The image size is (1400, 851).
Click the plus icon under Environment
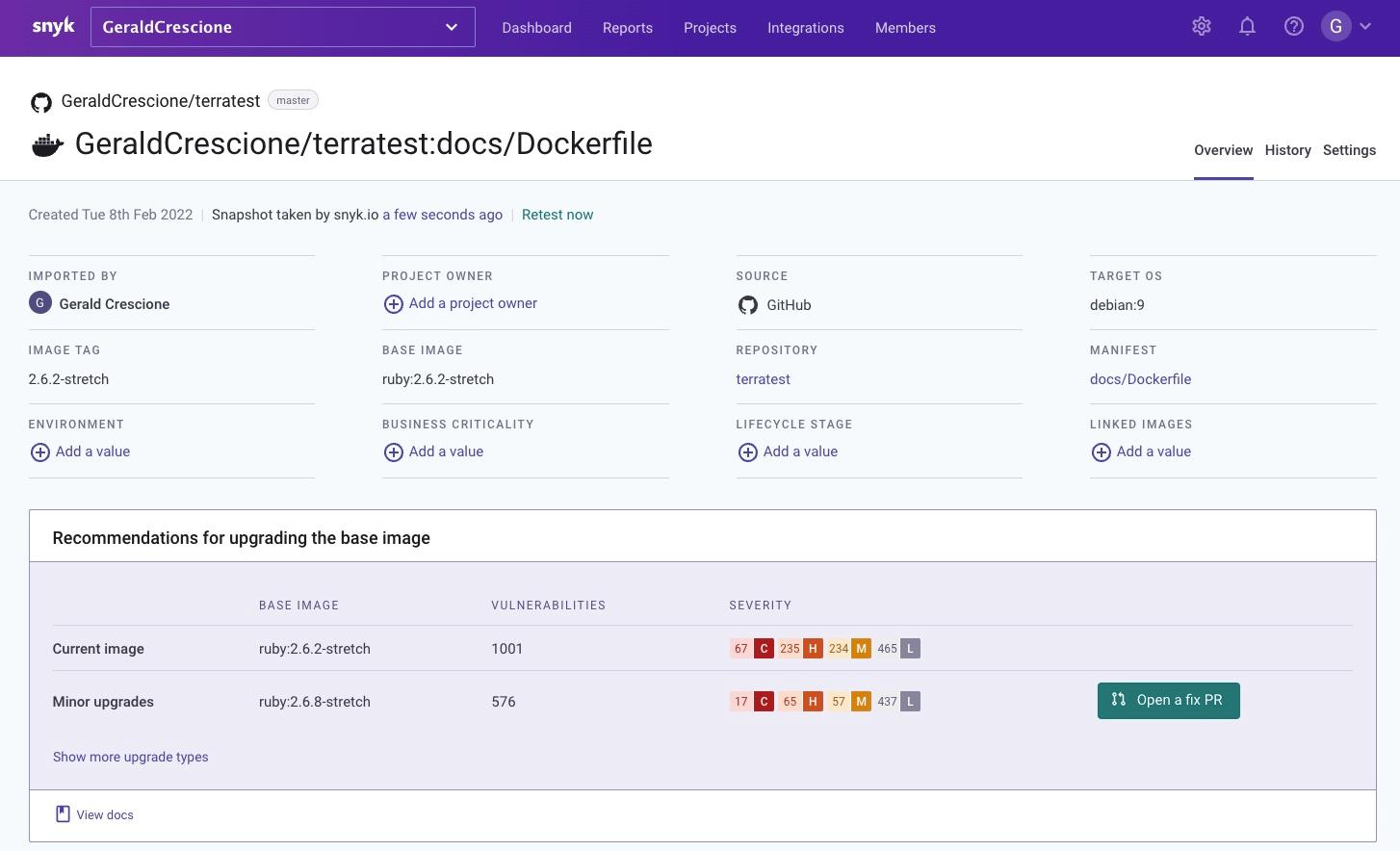click(39, 452)
